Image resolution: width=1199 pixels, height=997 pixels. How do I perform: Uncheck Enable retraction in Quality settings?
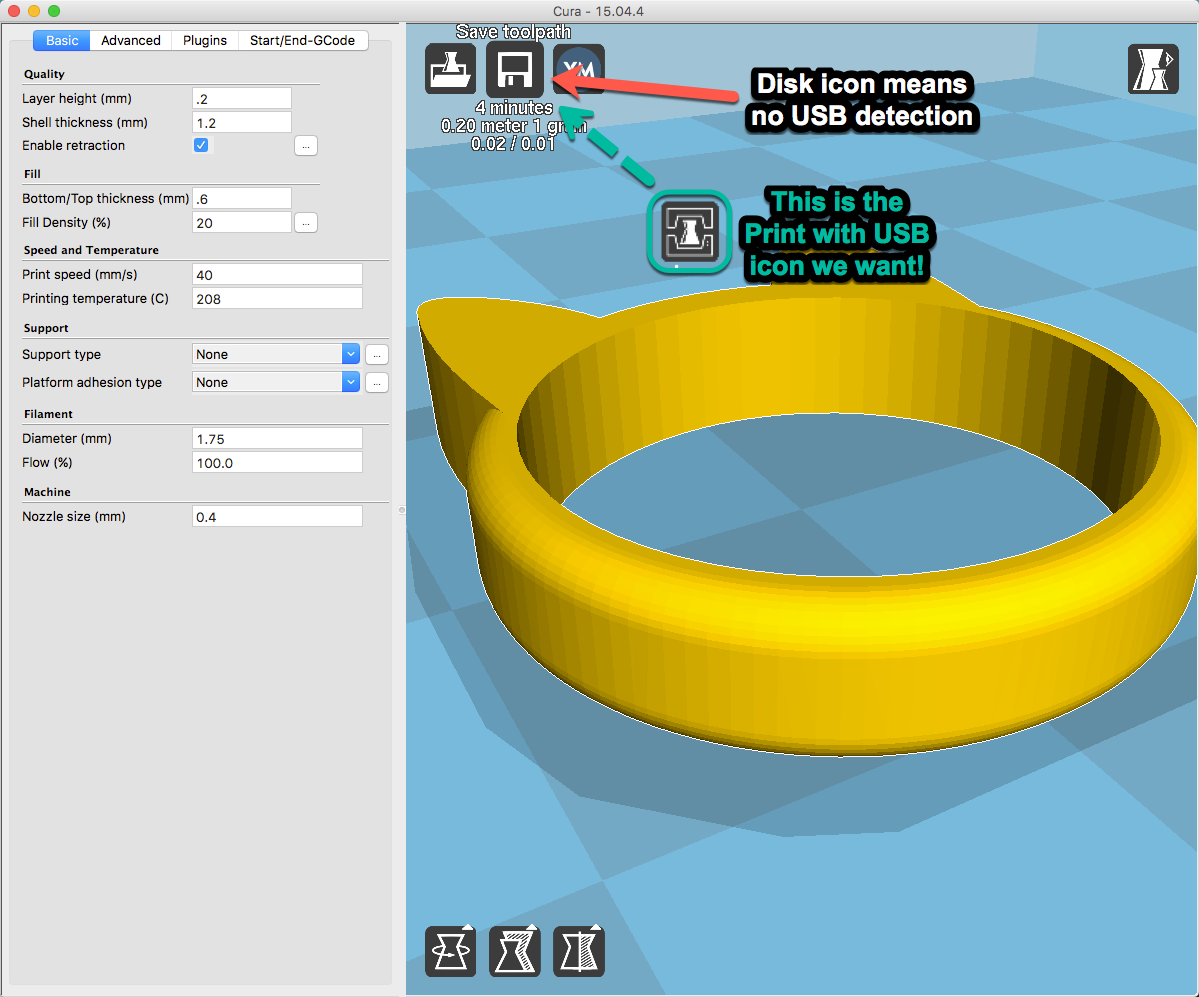(x=201, y=145)
